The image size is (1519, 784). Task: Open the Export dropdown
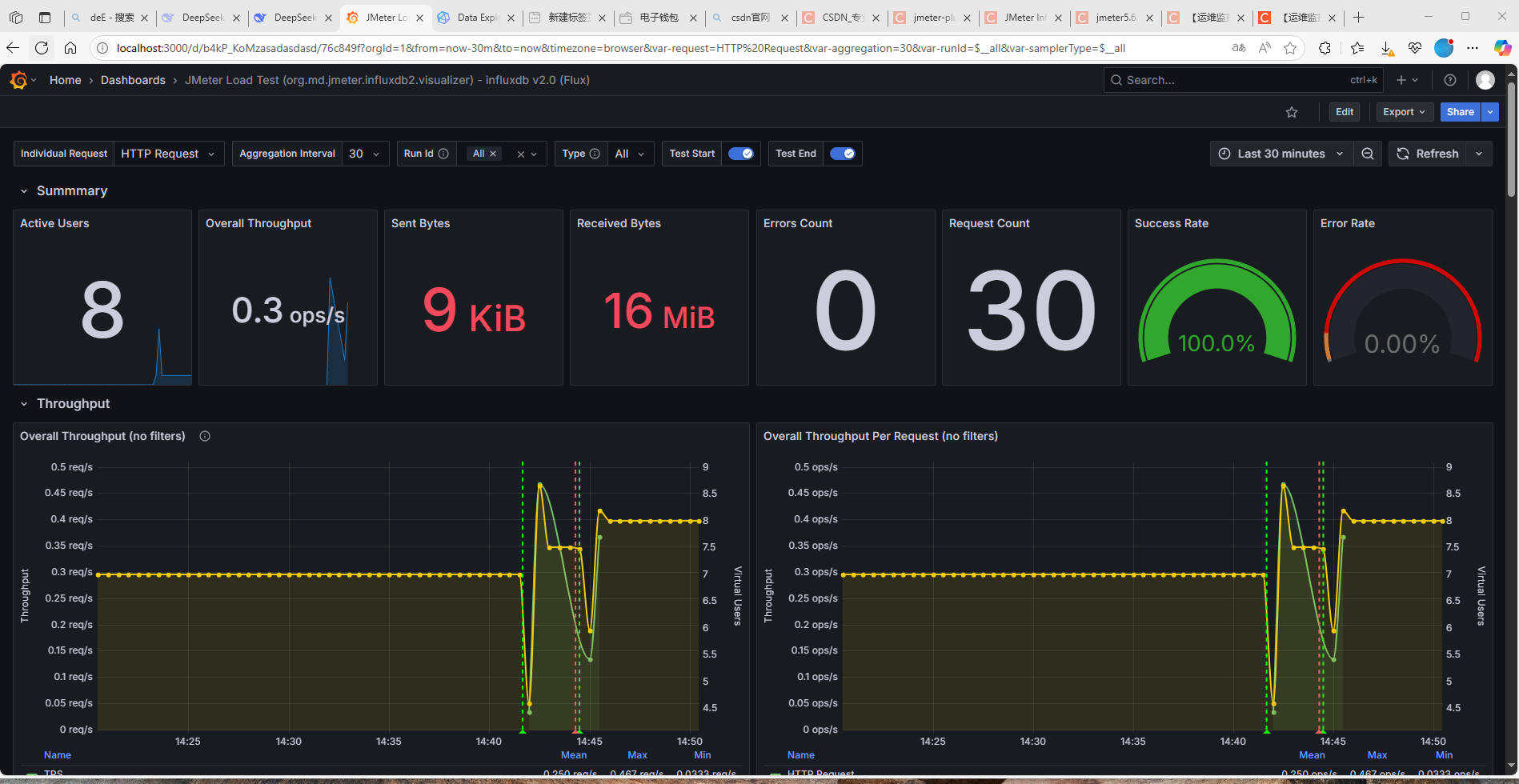1404,112
